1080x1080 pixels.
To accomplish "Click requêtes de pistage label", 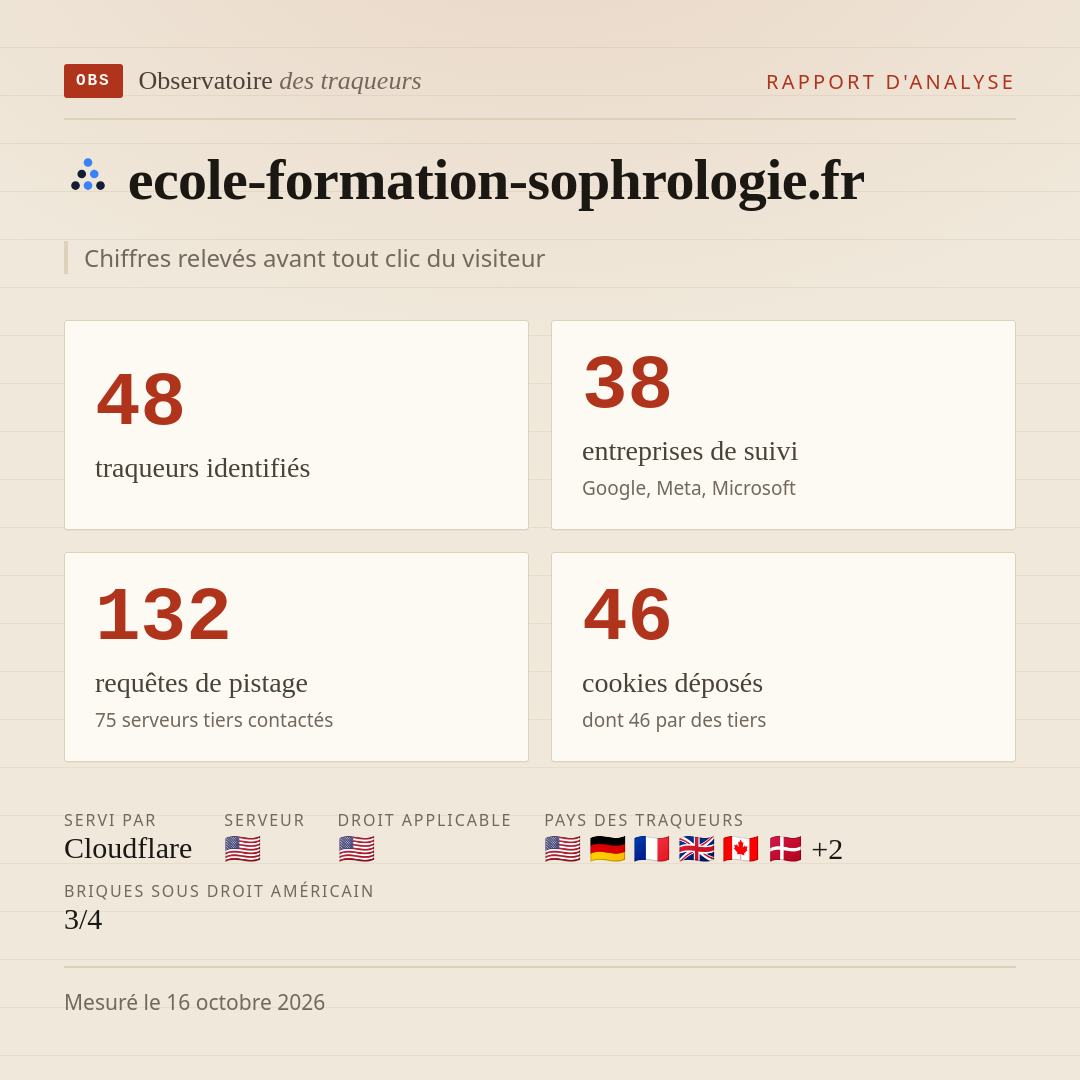I will point(201,683).
